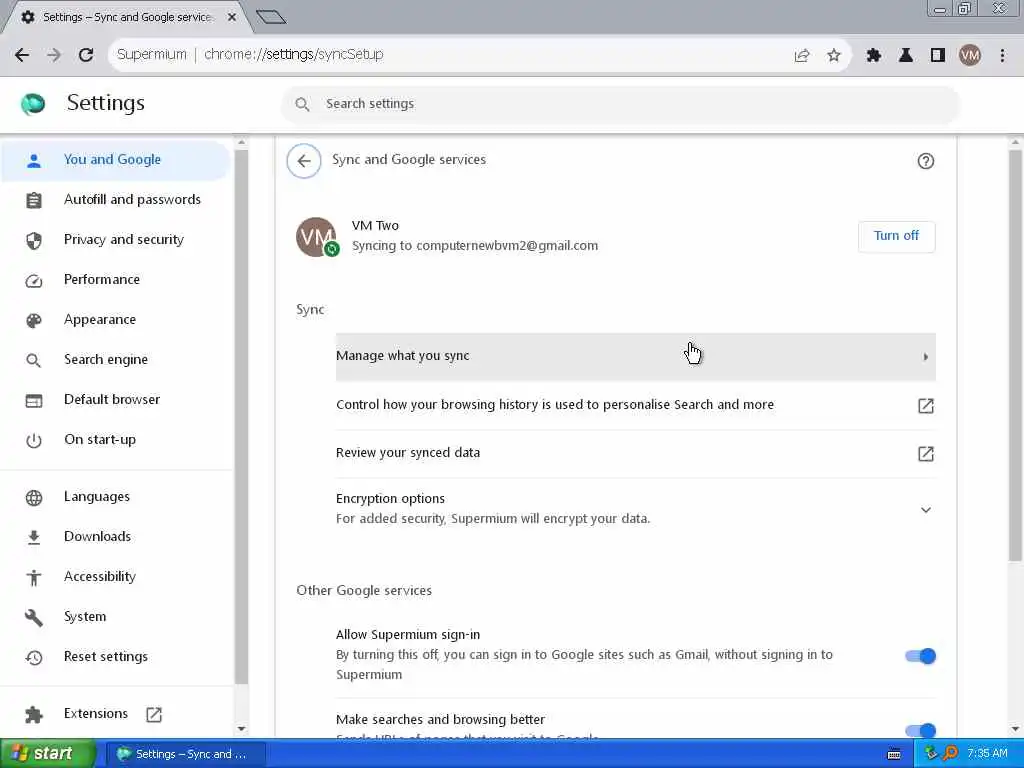Open the three-dot browser menu
The width and height of the screenshot is (1024, 768).
(1002, 55)
